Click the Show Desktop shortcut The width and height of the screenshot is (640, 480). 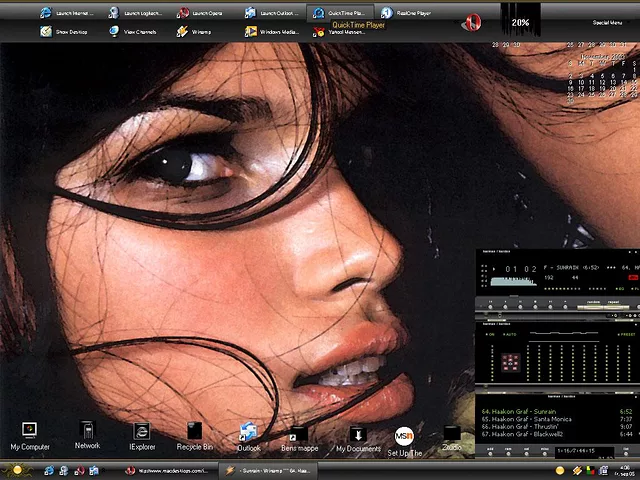(x=64, y=32)
